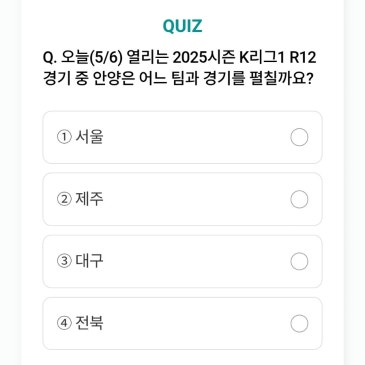Tap the 대구 answer label text
Image resolution: width=365 pixels, height=365 pixels.
[x=89, y=261]
